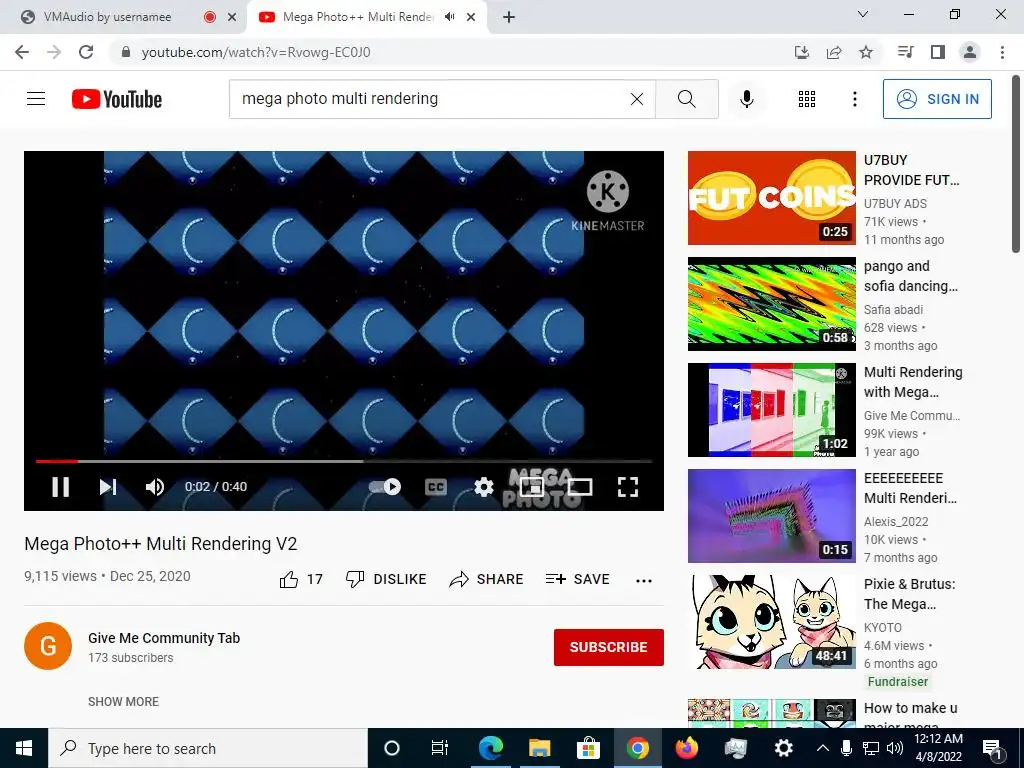The height and width of the screenshot is (768, 1024).
Task: Share this video
Action: (487, 579)
